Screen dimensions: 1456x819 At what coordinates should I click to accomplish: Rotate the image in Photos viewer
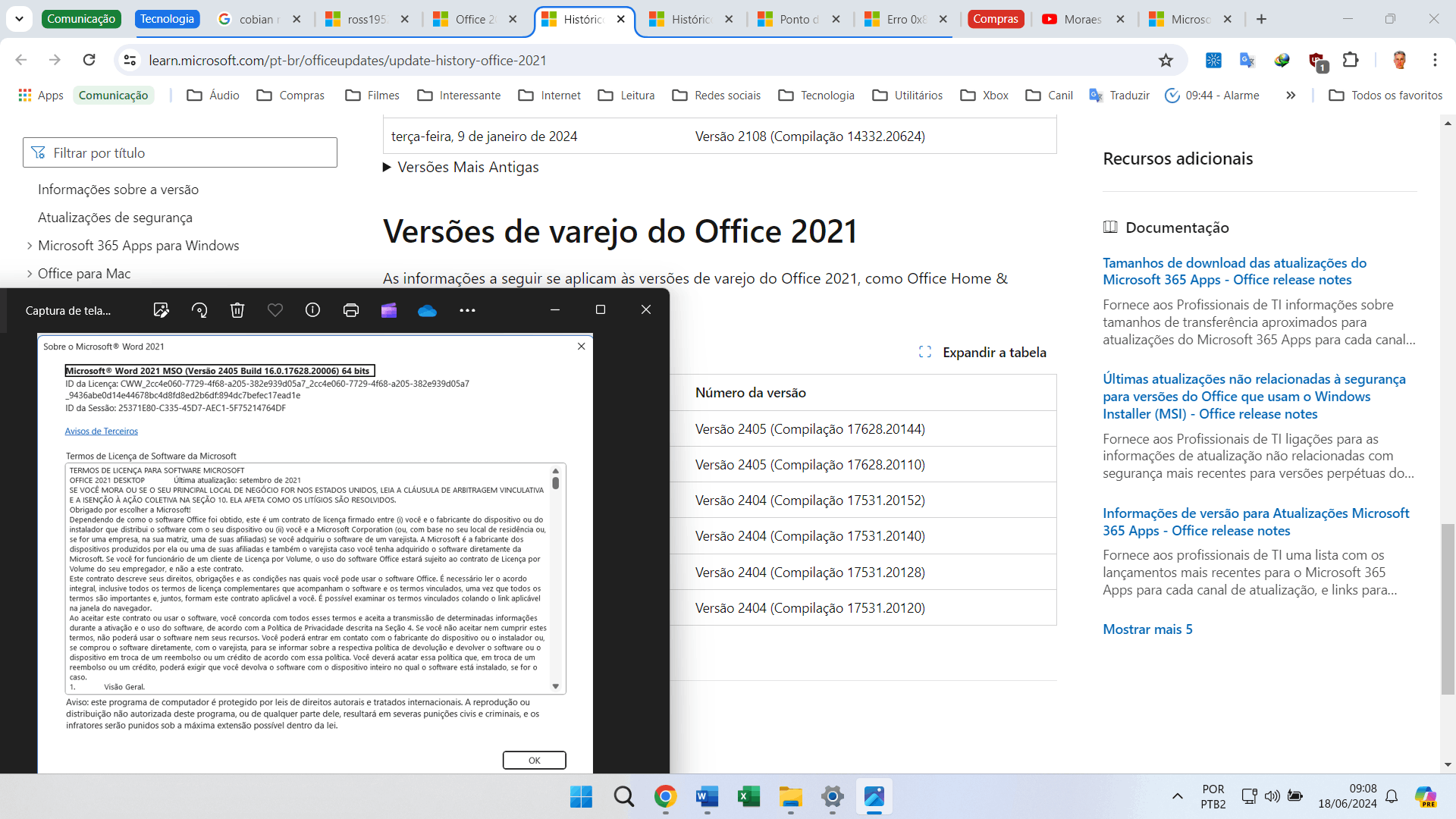(x=199, y=310)
